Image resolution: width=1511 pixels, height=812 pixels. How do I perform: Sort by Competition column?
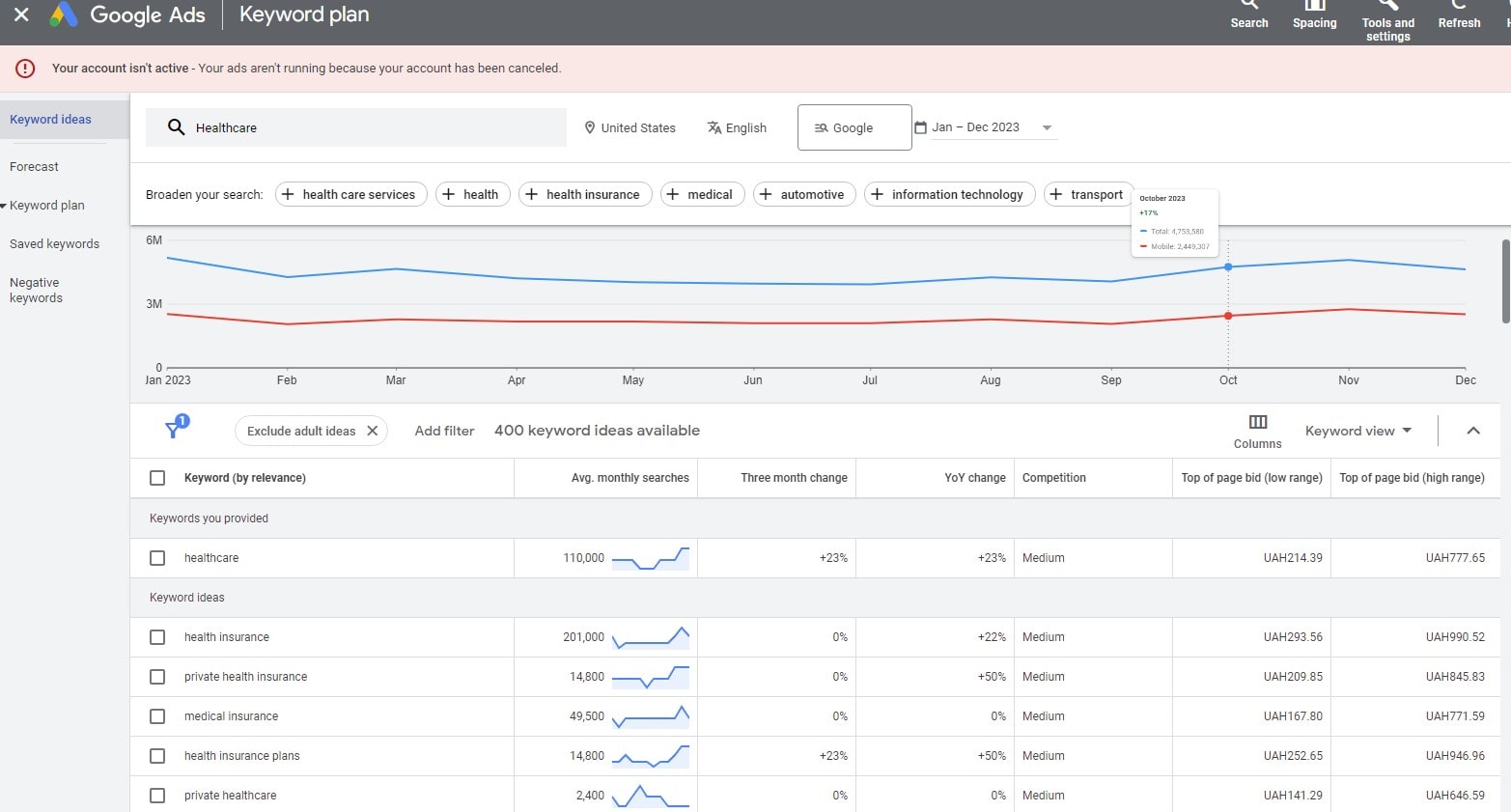click(1053, 478)
